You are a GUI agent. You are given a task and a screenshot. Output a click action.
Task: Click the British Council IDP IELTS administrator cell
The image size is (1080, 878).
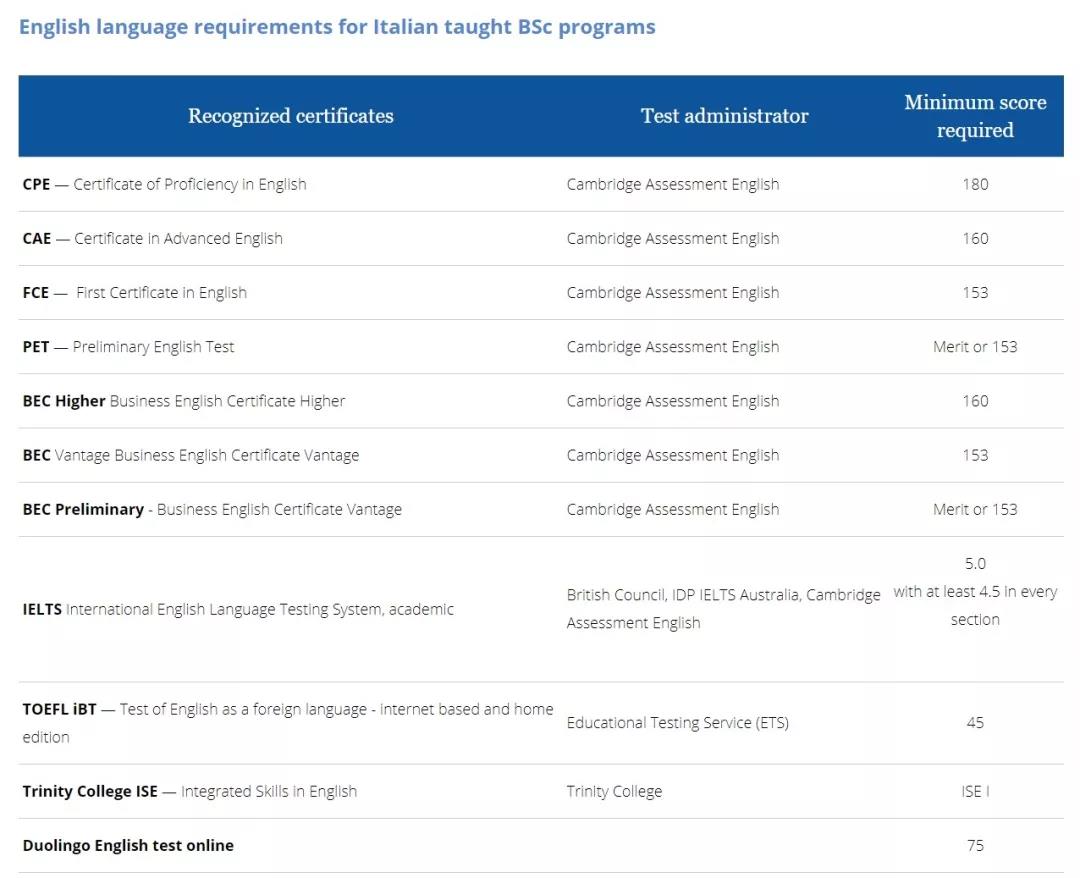[722, 608]
